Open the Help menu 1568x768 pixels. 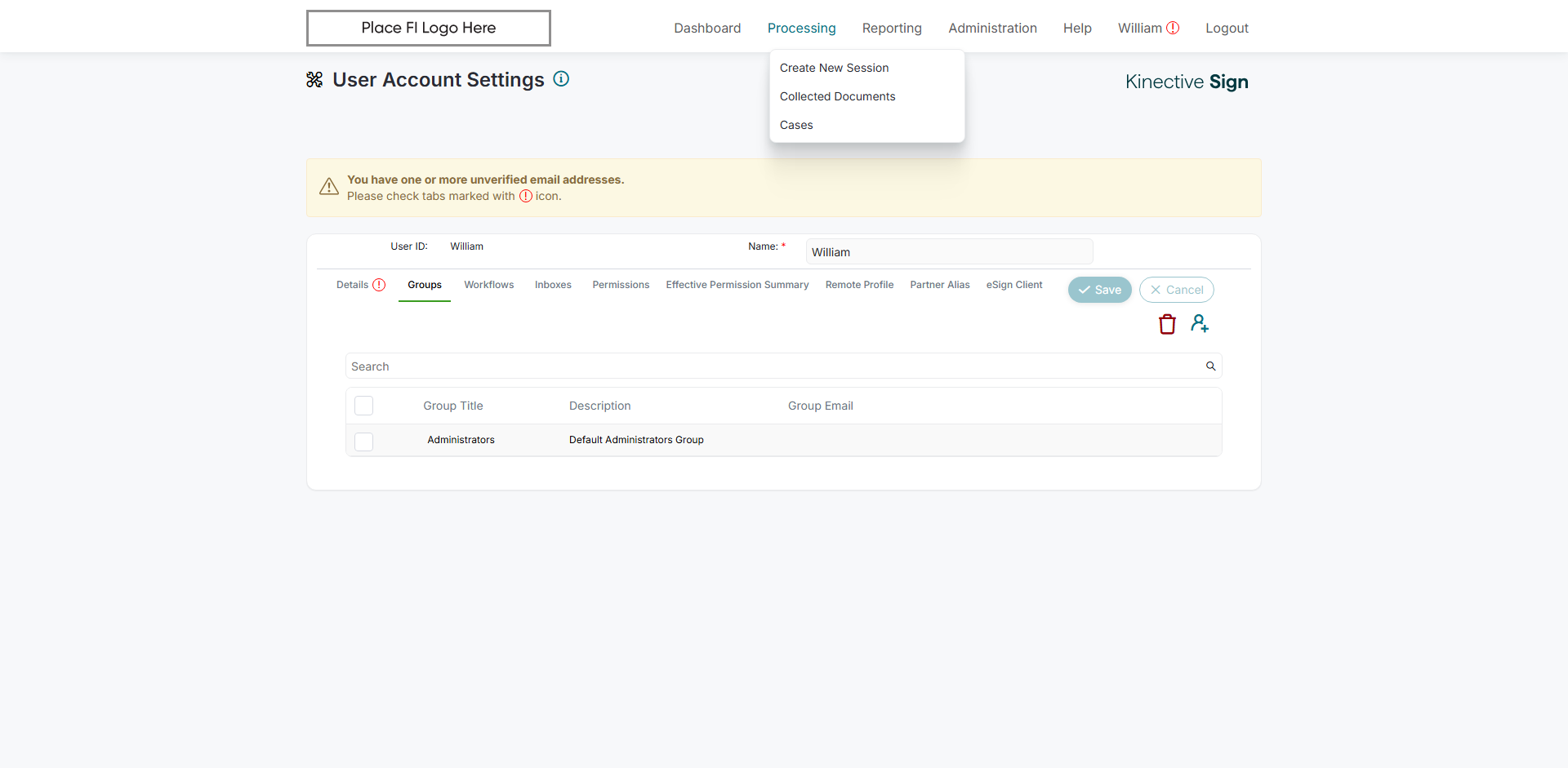point(1077,28)
